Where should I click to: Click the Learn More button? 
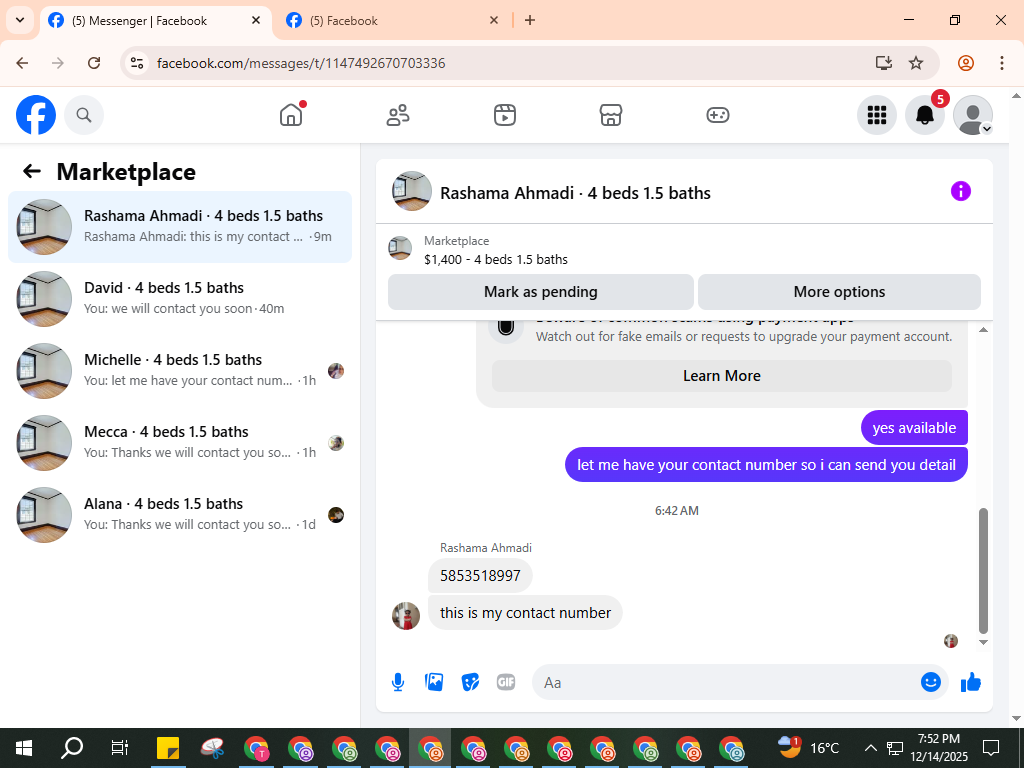722,376
